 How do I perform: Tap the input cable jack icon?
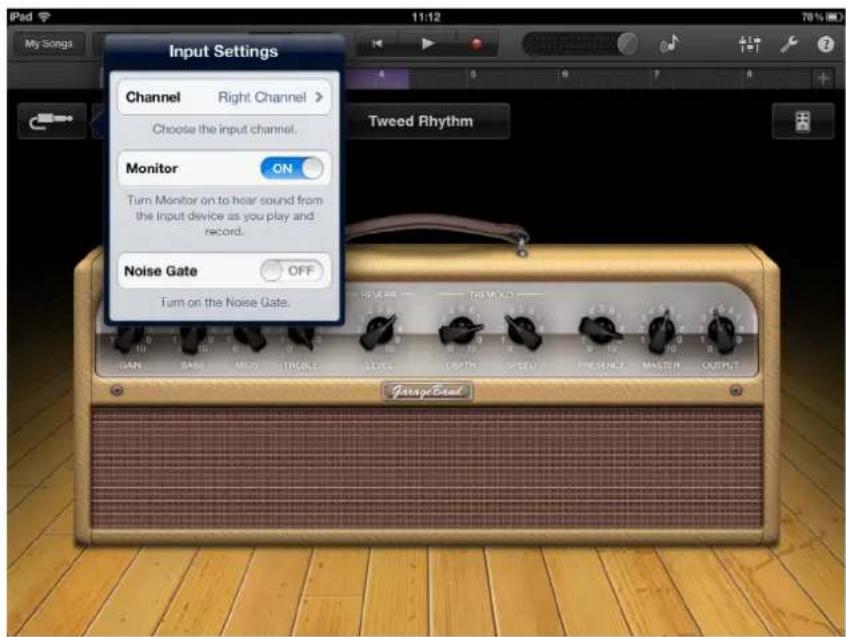pos(52,121)
